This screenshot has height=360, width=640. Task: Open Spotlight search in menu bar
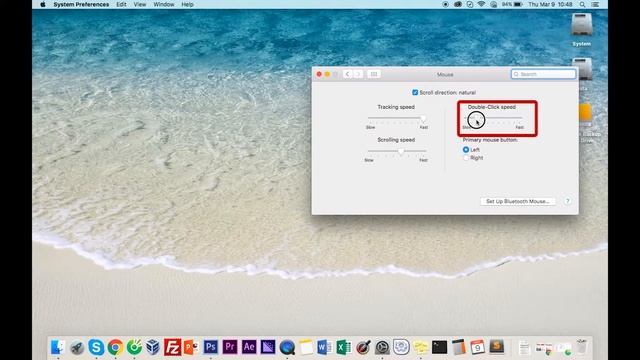coord(582,4)
